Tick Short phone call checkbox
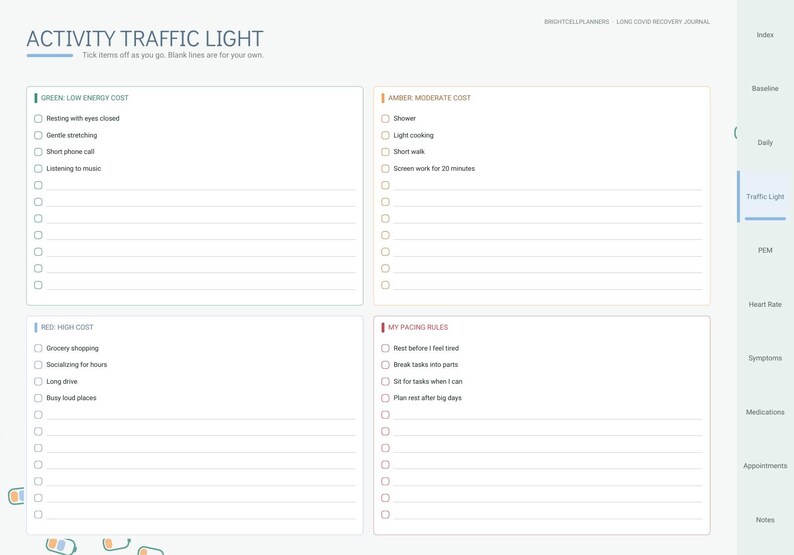 point(38,152)
